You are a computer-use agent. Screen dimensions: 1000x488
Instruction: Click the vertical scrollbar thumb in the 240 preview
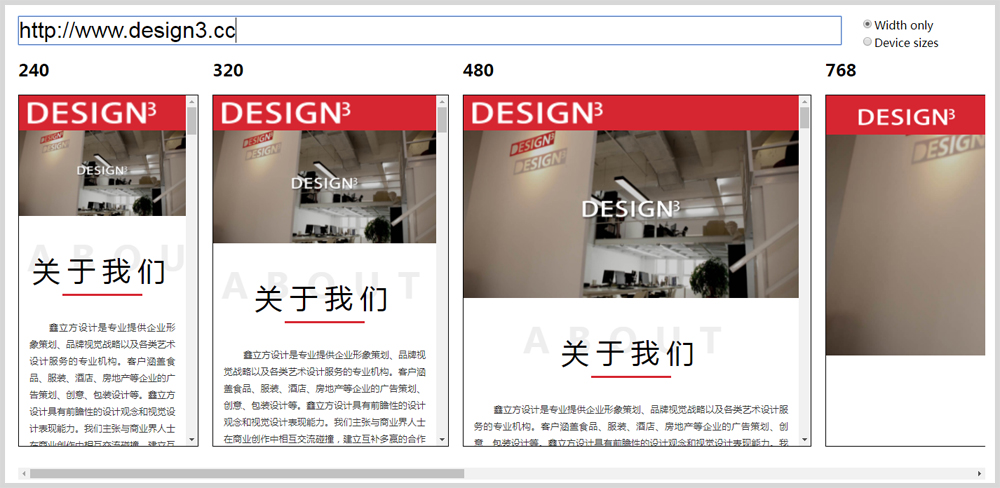click(191, 121)
